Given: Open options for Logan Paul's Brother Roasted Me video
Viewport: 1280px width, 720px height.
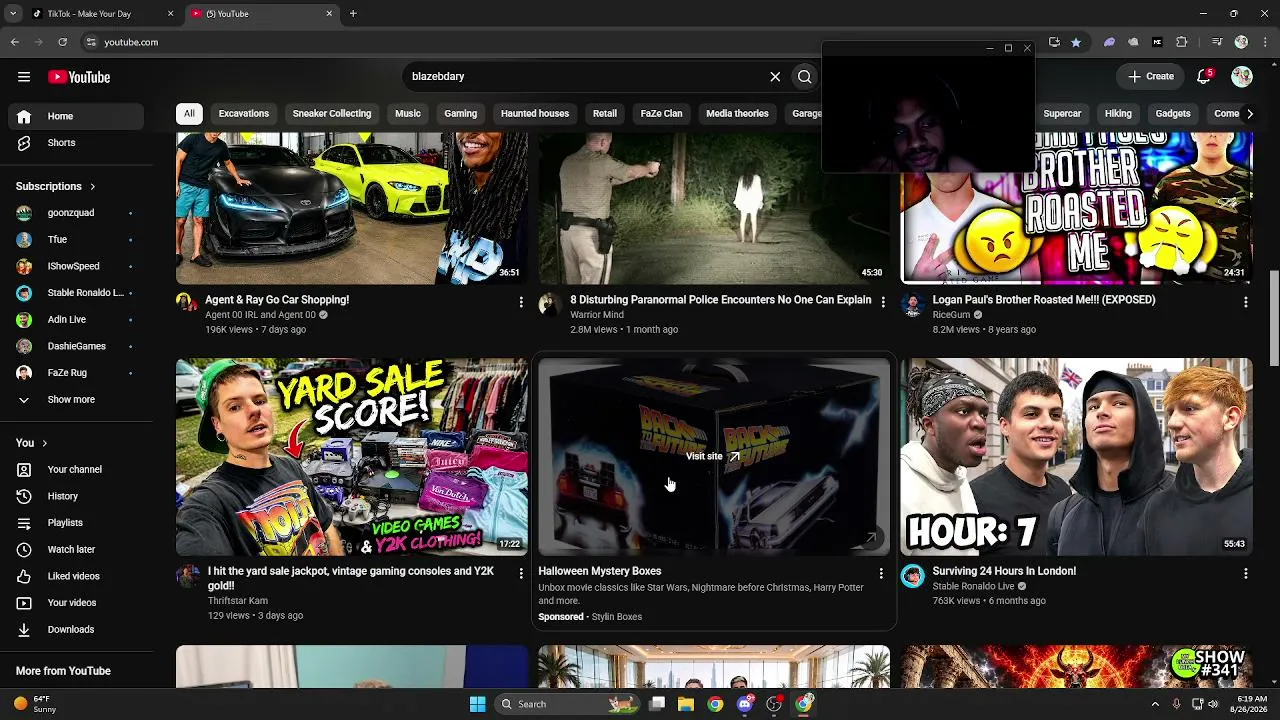Looking at the screenshot, I should (1245, 301).
